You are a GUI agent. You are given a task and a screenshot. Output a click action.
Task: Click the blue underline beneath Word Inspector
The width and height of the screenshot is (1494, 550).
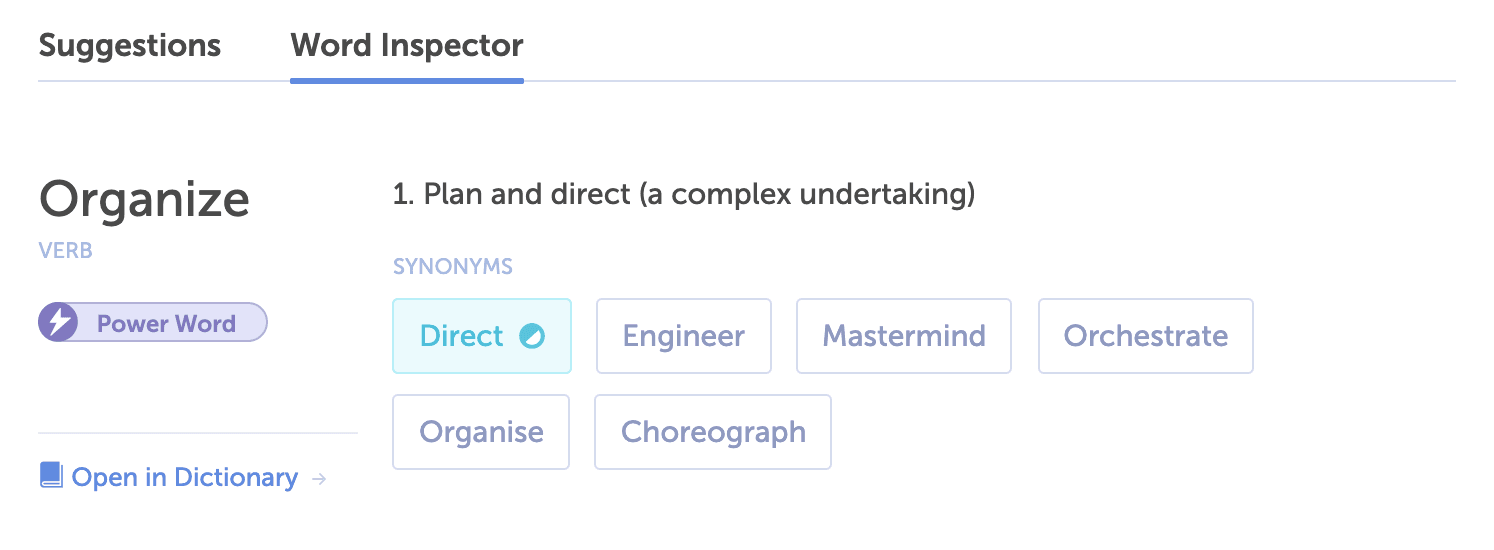click(x=406, y=81)
